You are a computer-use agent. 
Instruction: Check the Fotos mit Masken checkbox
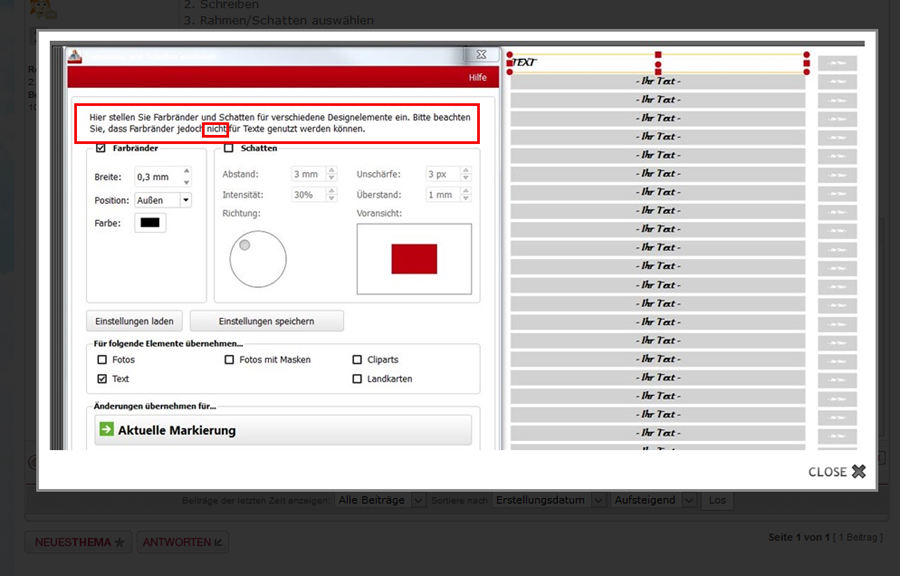pyautogui.click(x=229, y=360)
